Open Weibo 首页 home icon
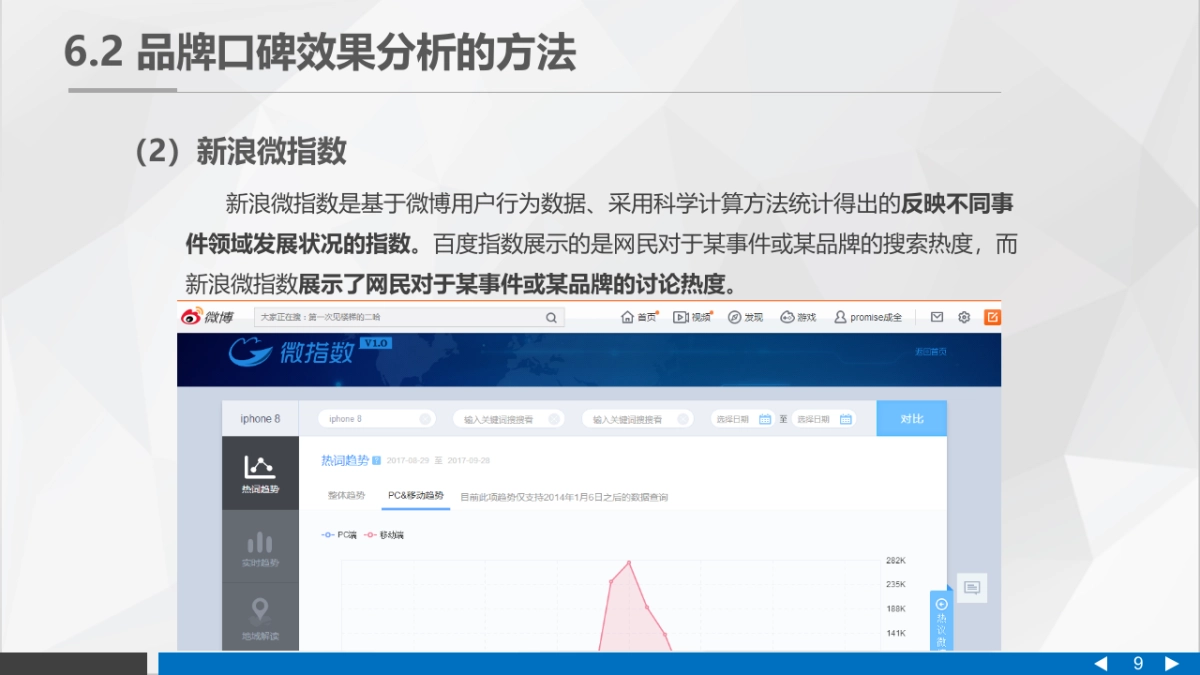This screenshot has height=675, width=1200. click(x=630, y=316)
